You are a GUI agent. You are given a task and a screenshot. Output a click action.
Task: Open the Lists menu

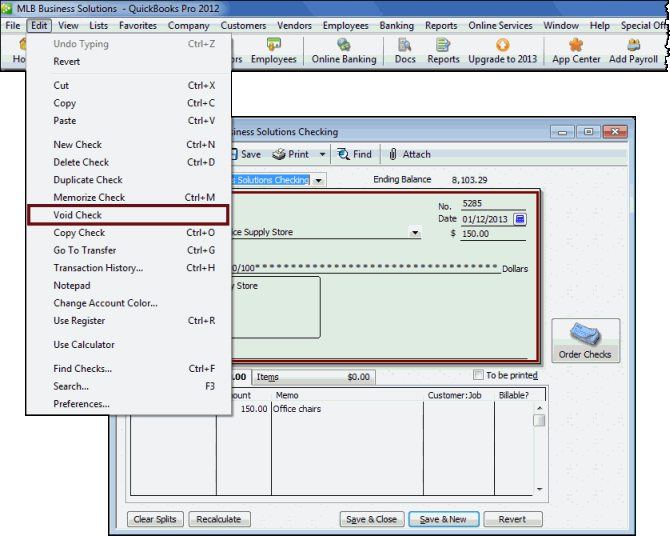tap(98, 26)
